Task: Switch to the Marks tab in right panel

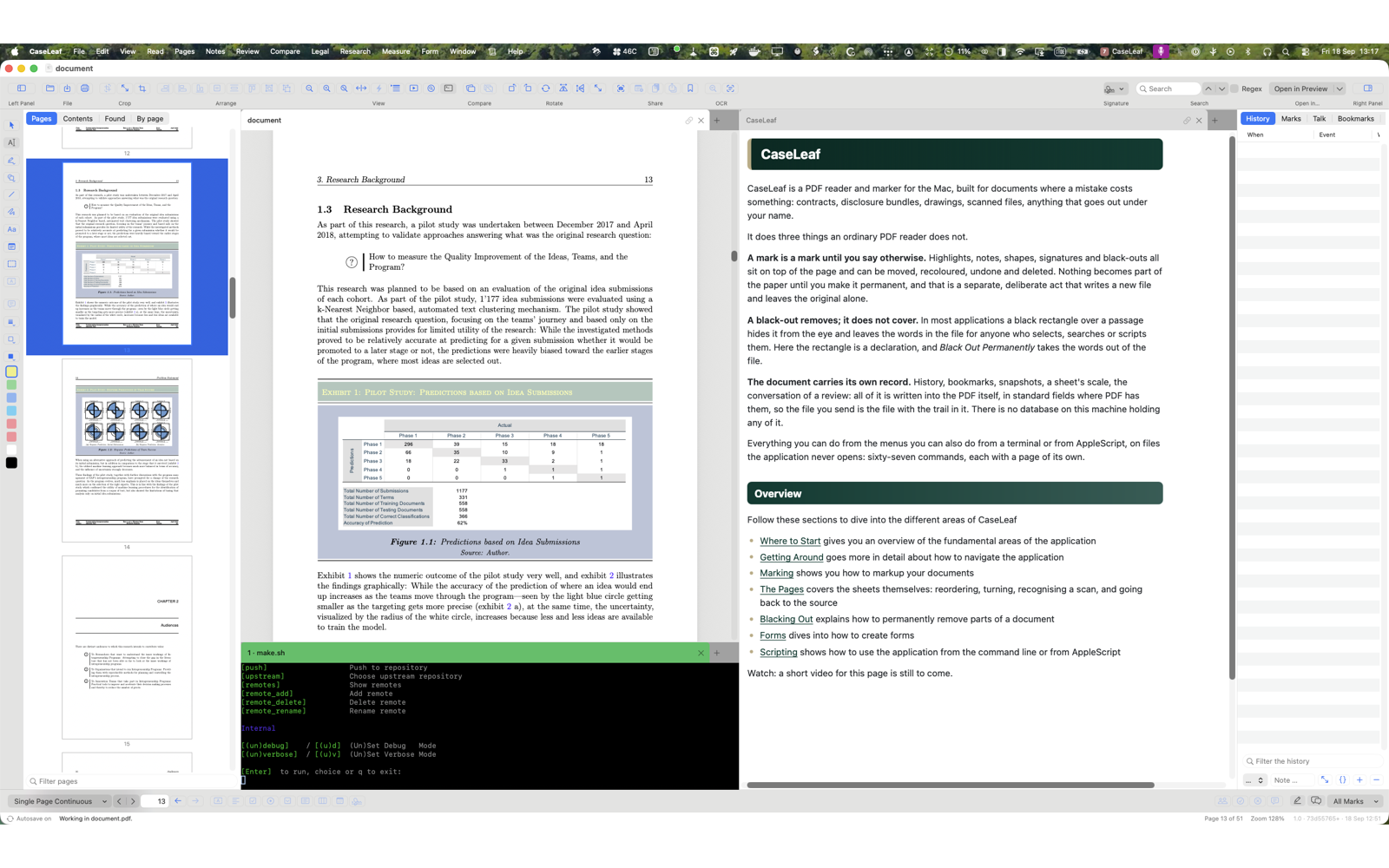Action: 1291,119
